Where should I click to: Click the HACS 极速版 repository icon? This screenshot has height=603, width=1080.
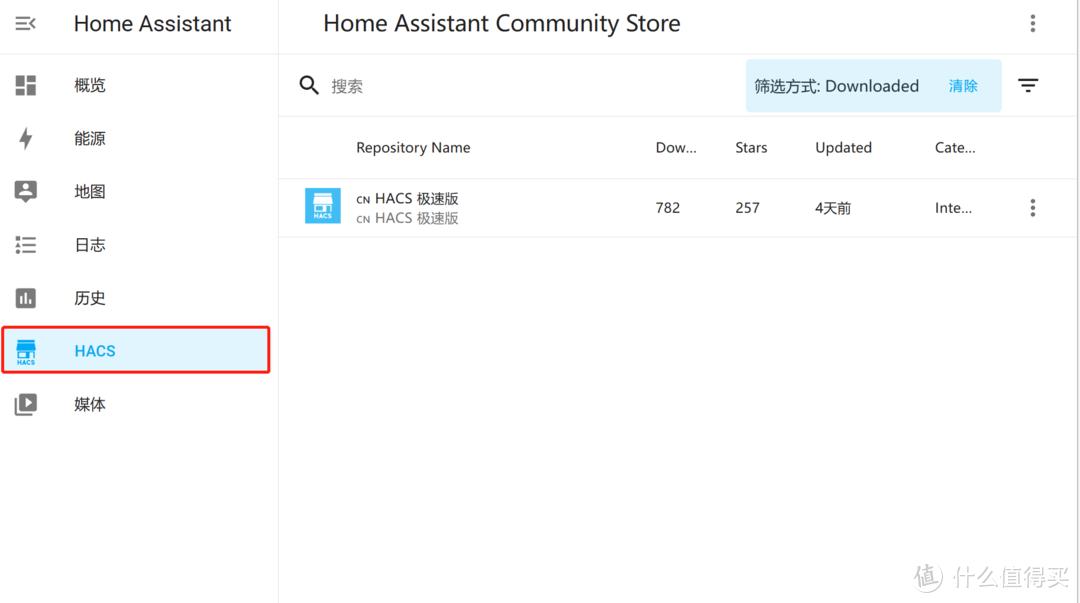tap(322, 205)
